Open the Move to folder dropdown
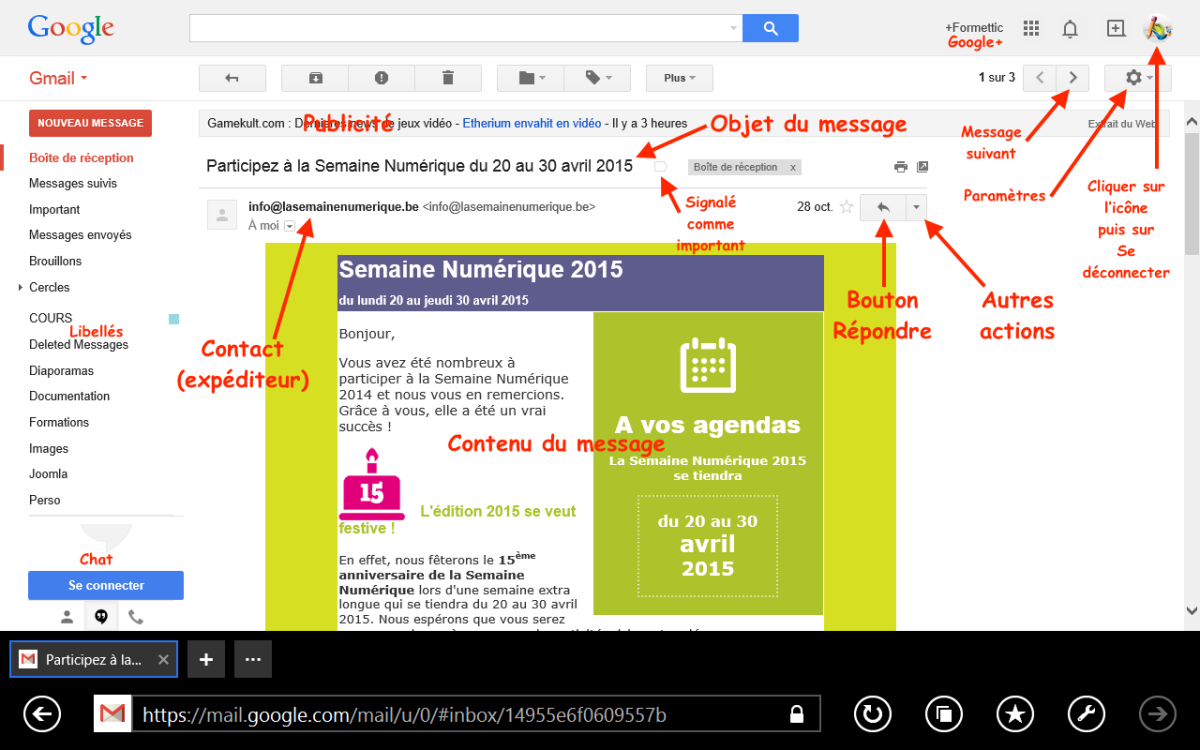This screenshot has width=1200, height=750. [x=530, y=78]
